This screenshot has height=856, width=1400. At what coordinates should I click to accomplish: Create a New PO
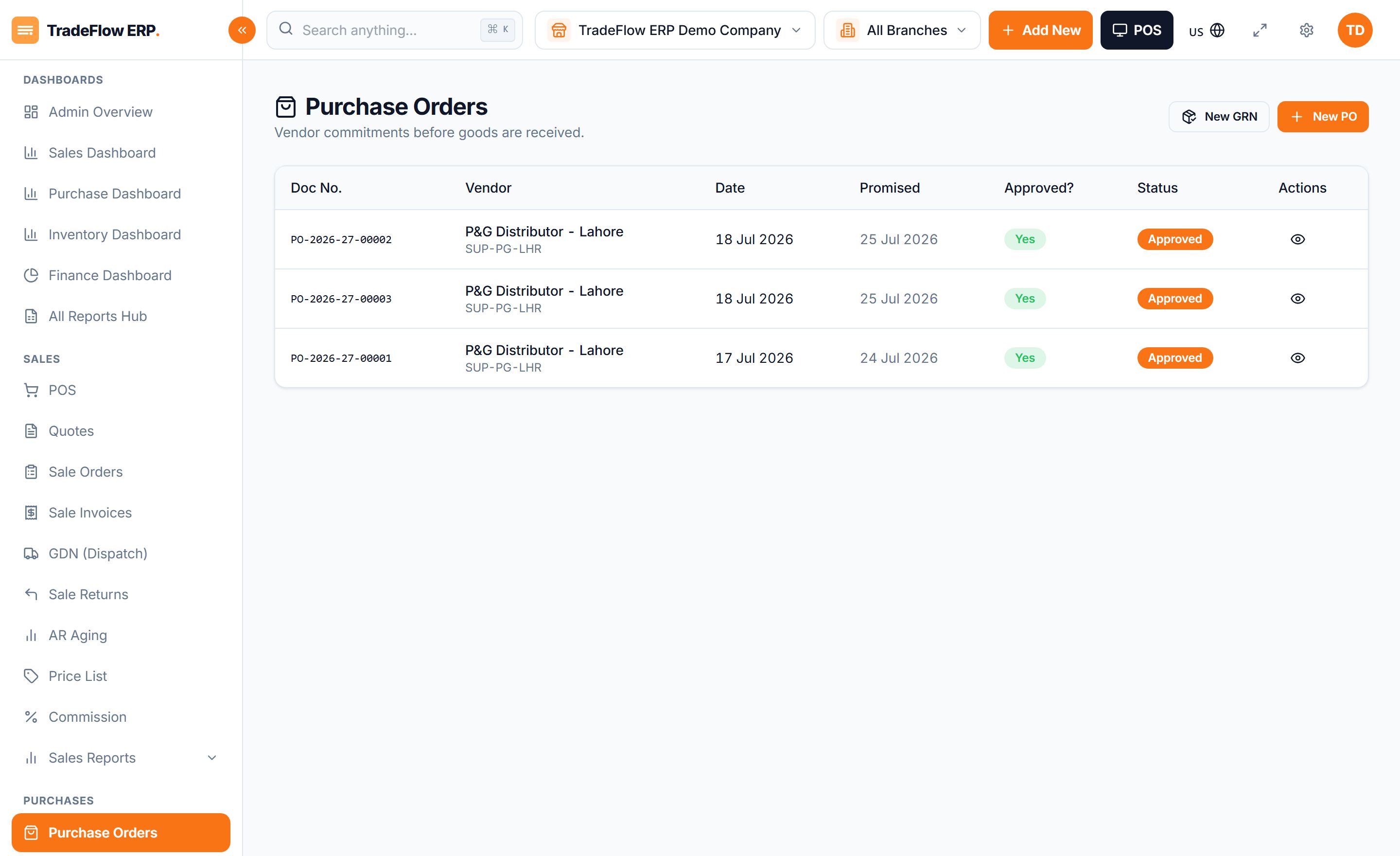(x=1323, y=117)
